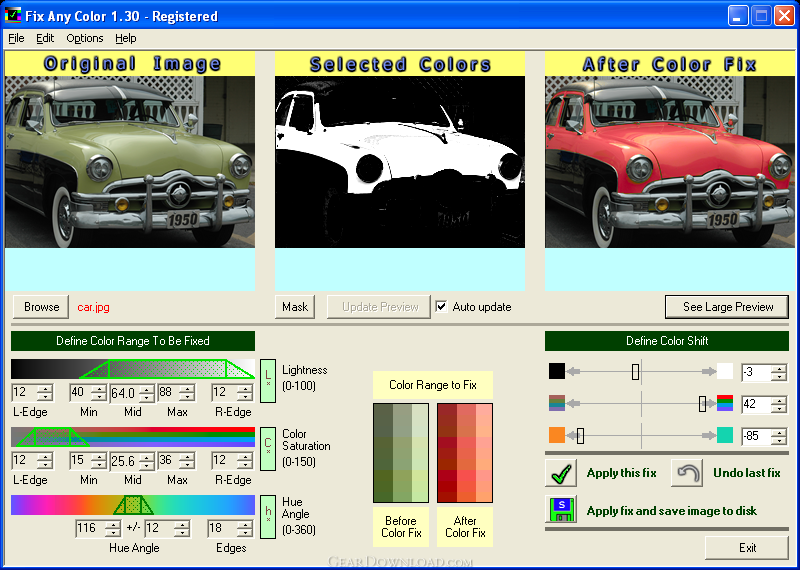Click the lightness shift slider handle
The width and height of the screenshot is (800, 570).
tap(635, 371)
